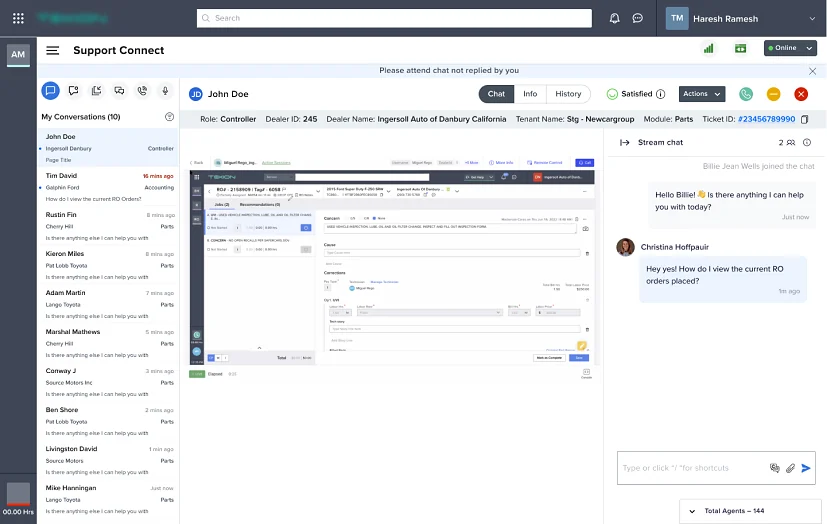
Task: Open Mike Hannigan conversation
Action: click(109, 499)
